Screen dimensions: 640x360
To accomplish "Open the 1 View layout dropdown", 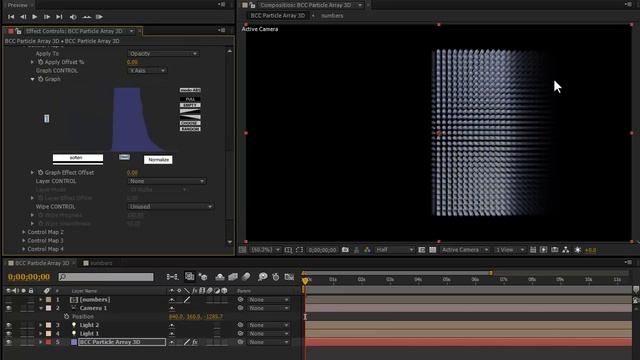I will pyautogui.click(x=509, y=250).
